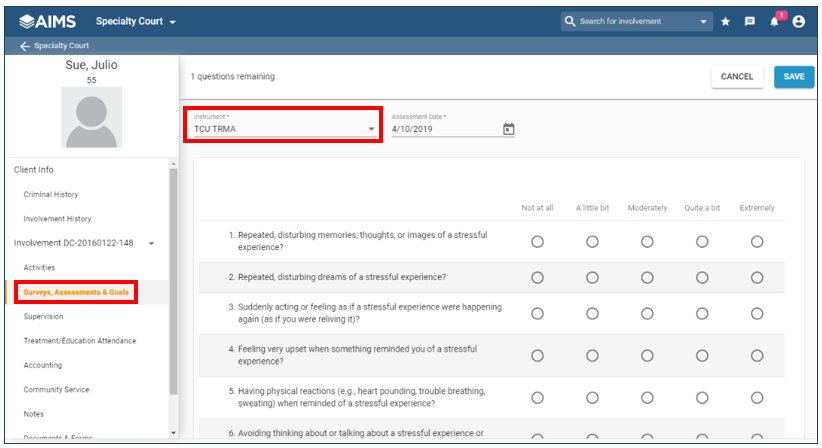Open the user account profile icon
Screen dimensions: 822x448
coord(799,21)
